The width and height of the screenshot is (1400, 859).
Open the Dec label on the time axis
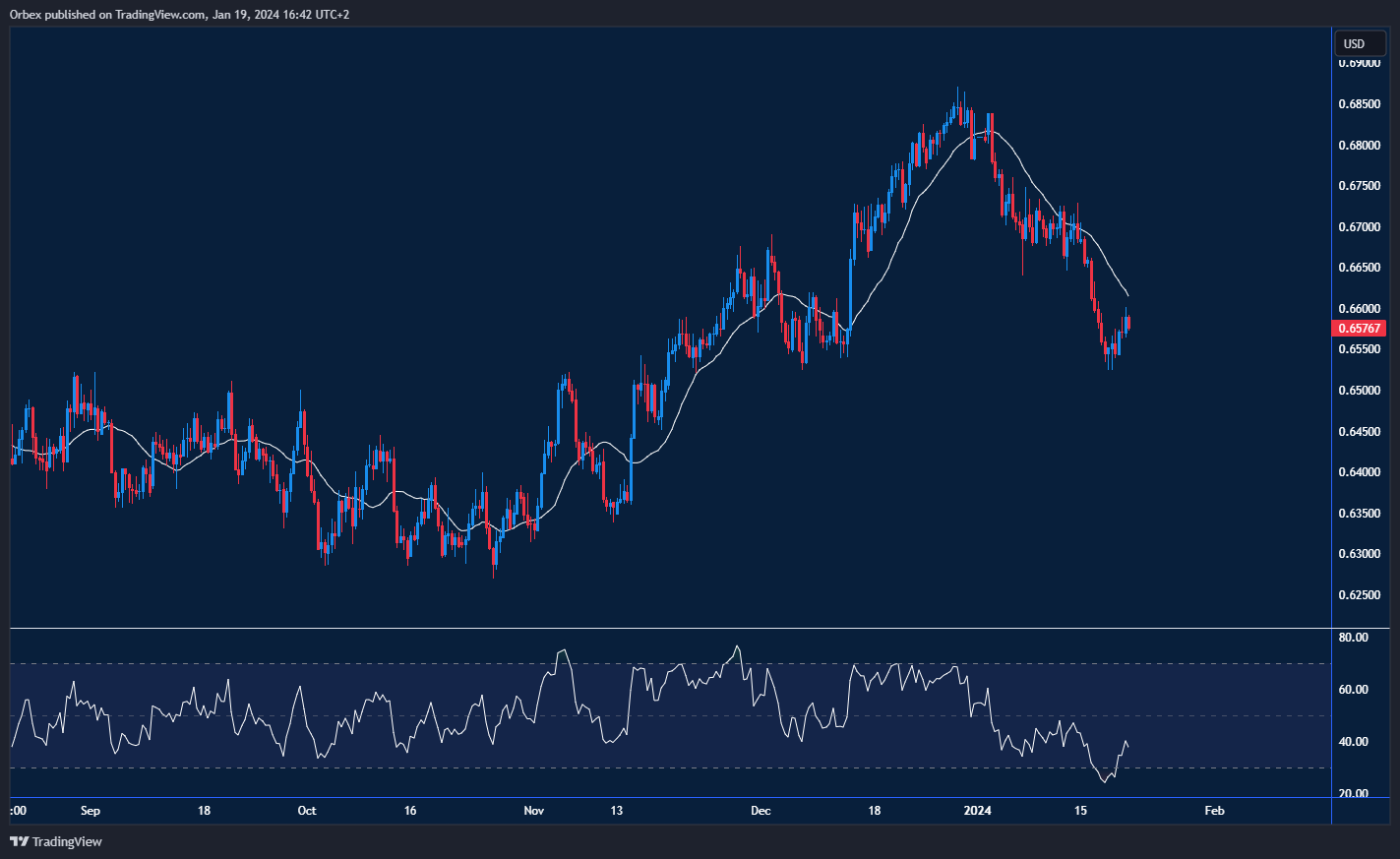[x=761, y=810]
